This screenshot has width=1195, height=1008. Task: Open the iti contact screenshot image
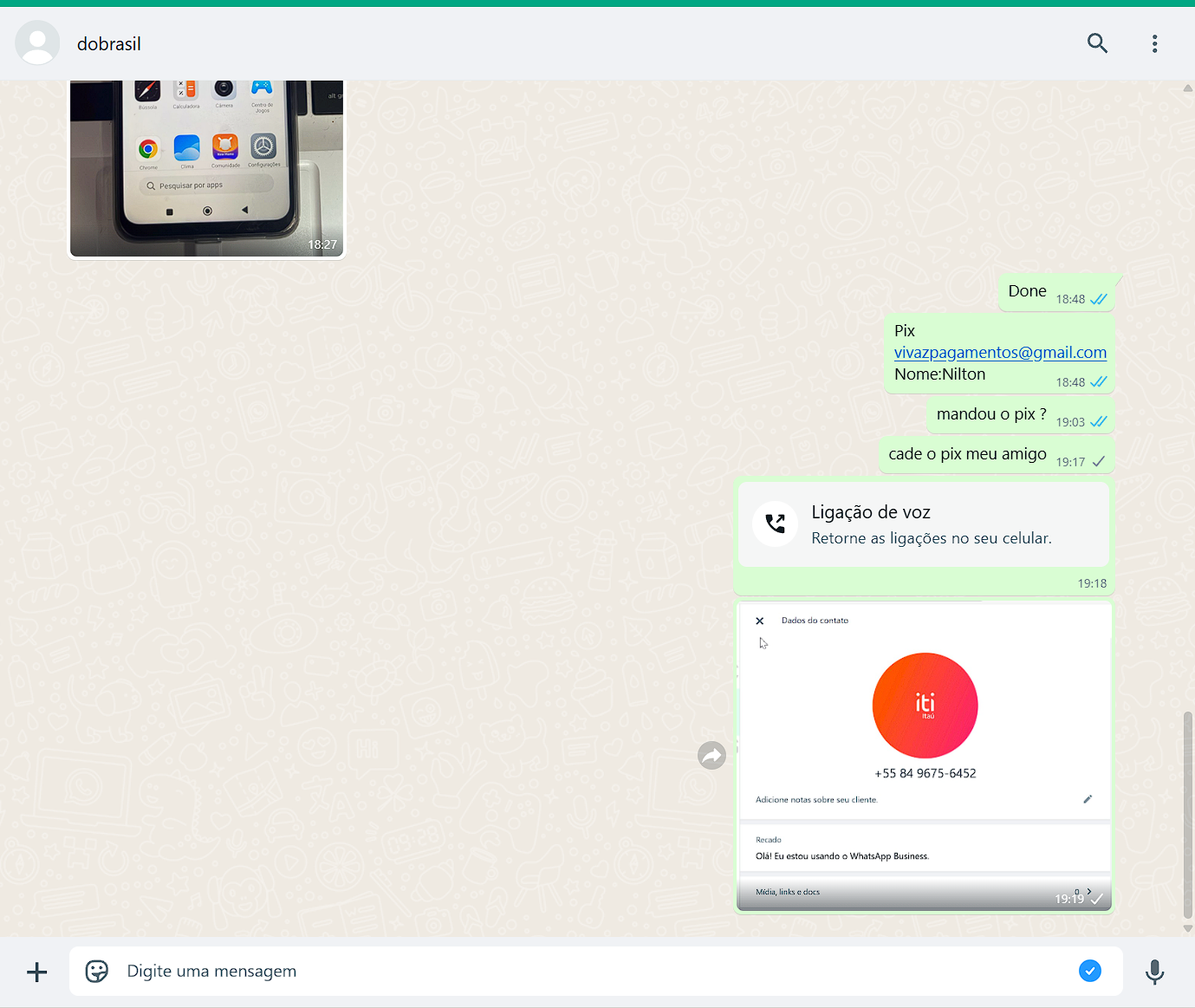pos(924,755)
